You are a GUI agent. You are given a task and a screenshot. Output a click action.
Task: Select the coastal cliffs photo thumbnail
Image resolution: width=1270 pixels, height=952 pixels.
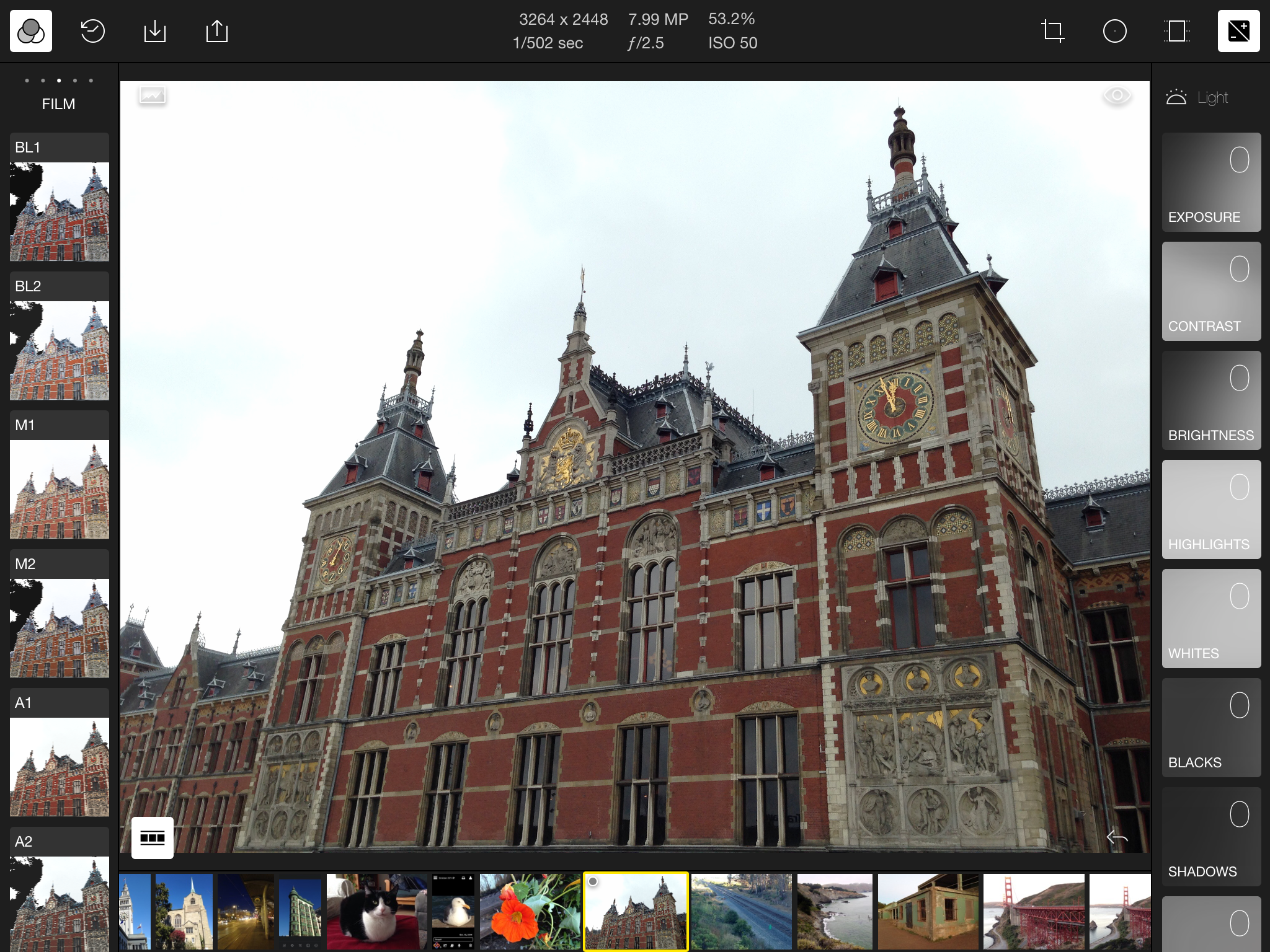tap(835, 912)
